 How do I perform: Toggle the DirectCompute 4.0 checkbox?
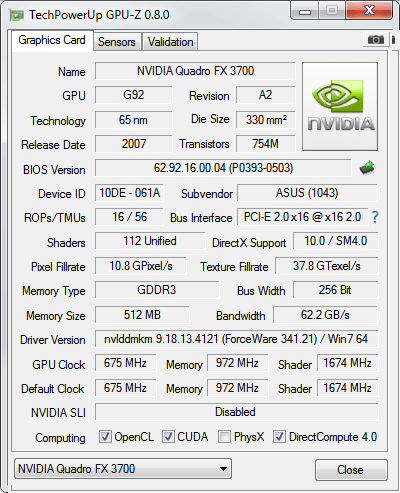(x=279, y=436)
